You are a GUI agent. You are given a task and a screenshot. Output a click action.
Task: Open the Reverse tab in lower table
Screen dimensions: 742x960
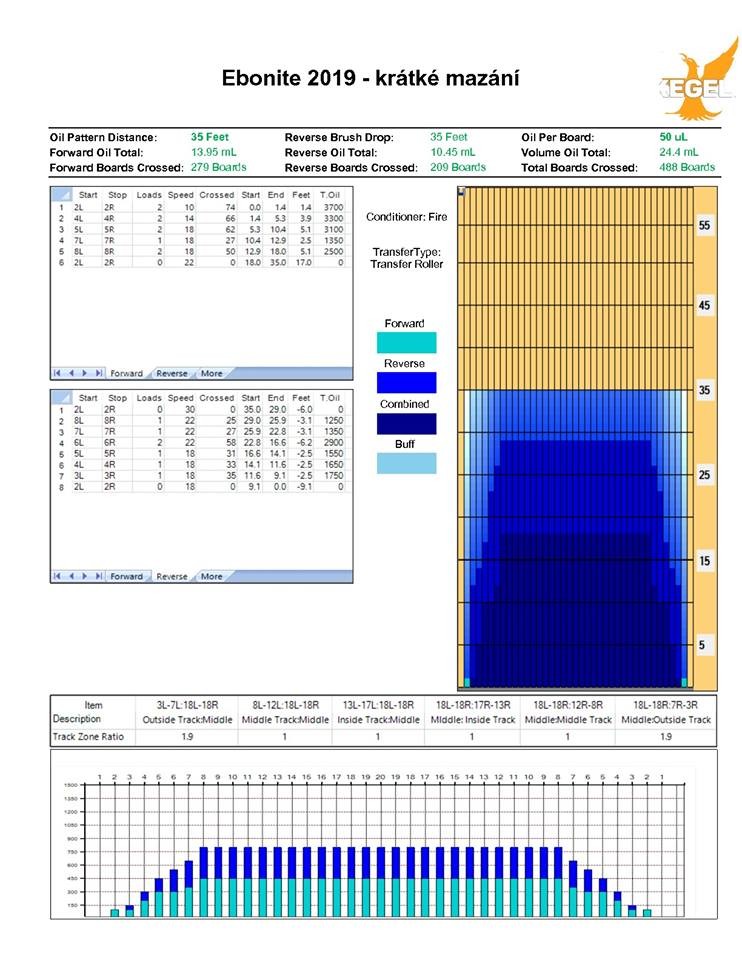click(x=171, y=577)
